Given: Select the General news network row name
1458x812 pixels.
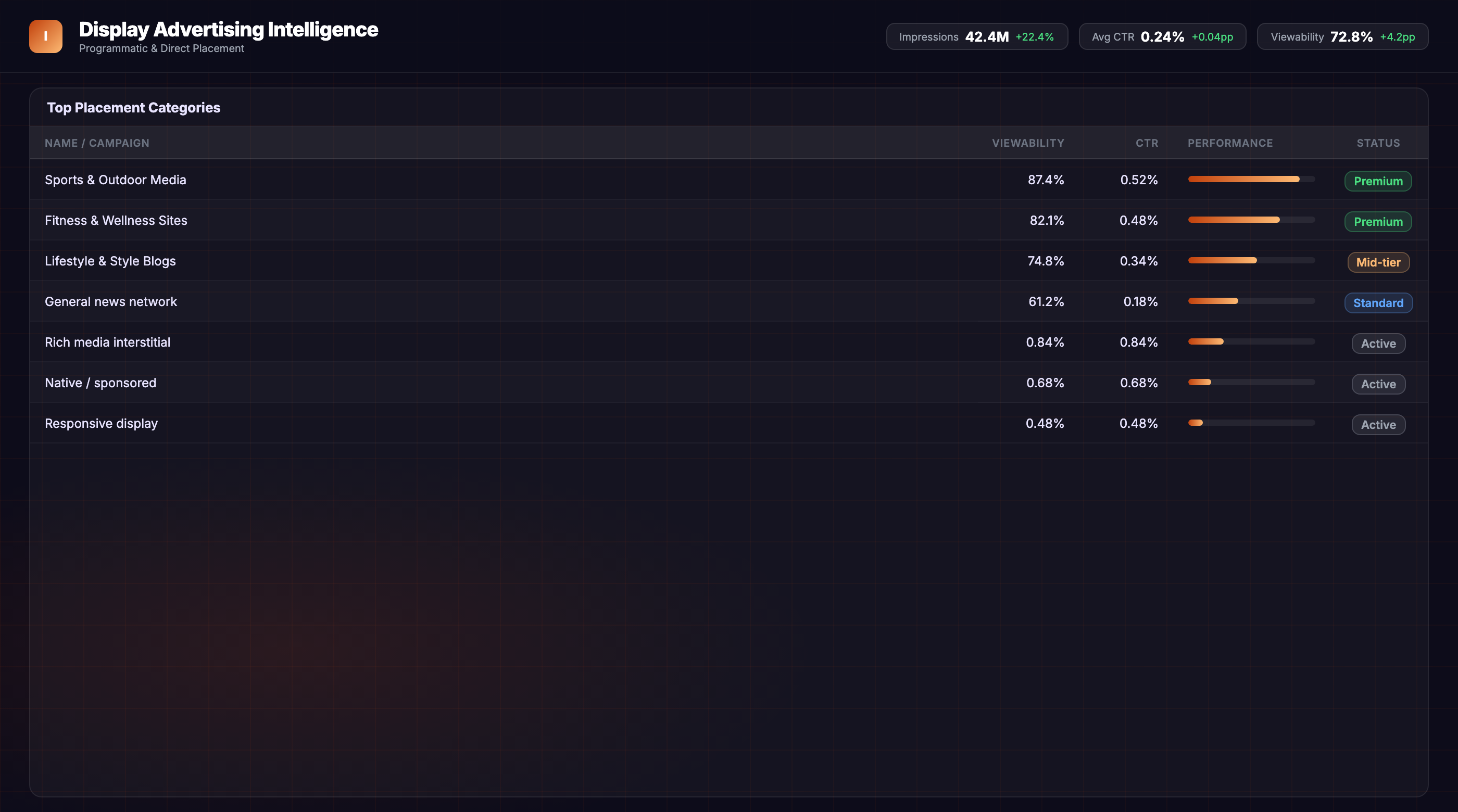Looking at the screenshot, I should click(x=111, y=301).
